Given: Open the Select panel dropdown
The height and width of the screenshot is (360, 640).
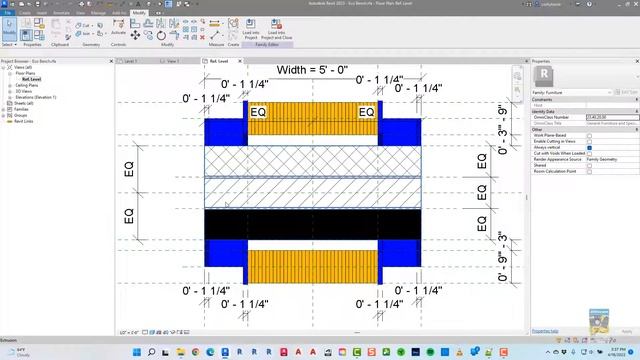Looking at the screenshot, I should point(9,44).
